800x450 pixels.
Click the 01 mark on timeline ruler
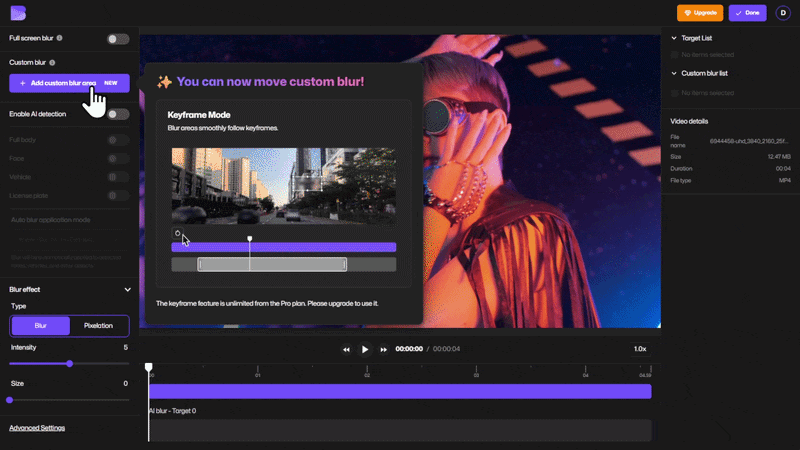(x=258, y=375)
